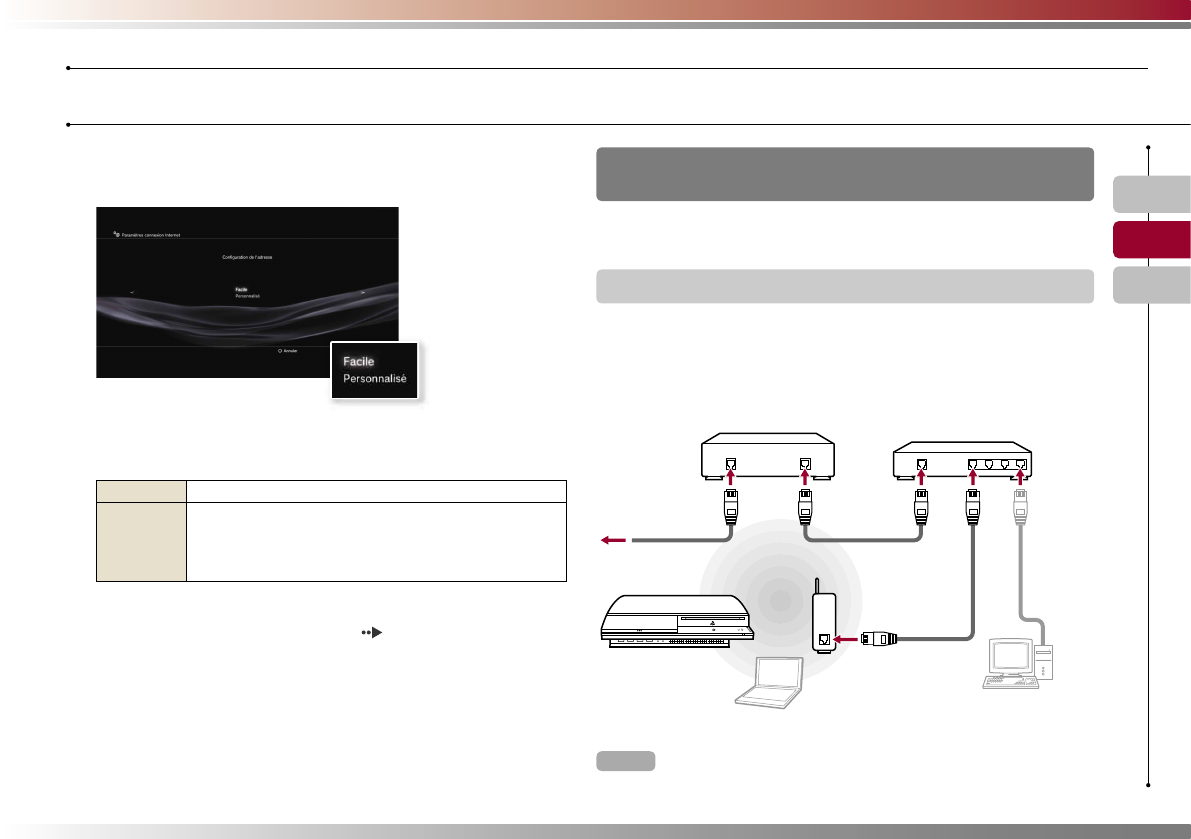
Task: Click the five-port router box
Action: click(x=962, y=460)
